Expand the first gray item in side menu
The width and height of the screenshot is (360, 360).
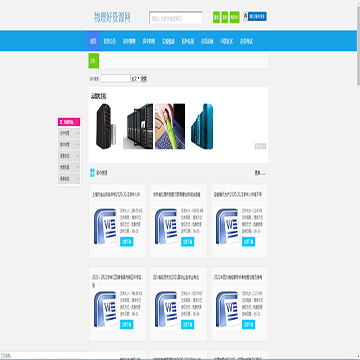pyautogui.click(x=69, y=133)
